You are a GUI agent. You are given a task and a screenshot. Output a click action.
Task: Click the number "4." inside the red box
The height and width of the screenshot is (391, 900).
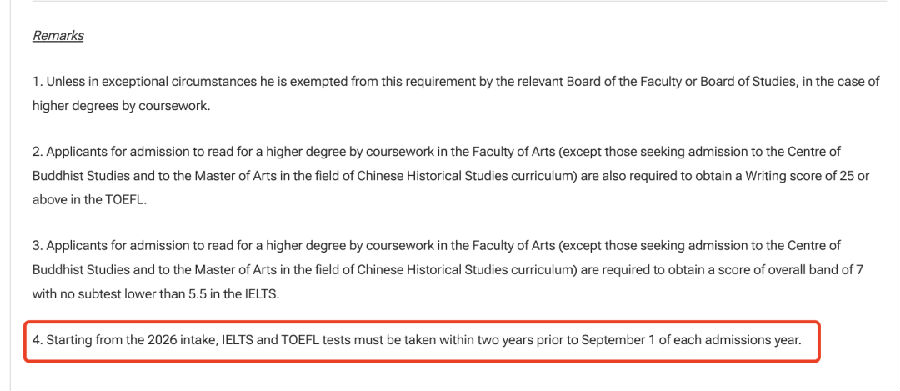(x=38, y=340)
